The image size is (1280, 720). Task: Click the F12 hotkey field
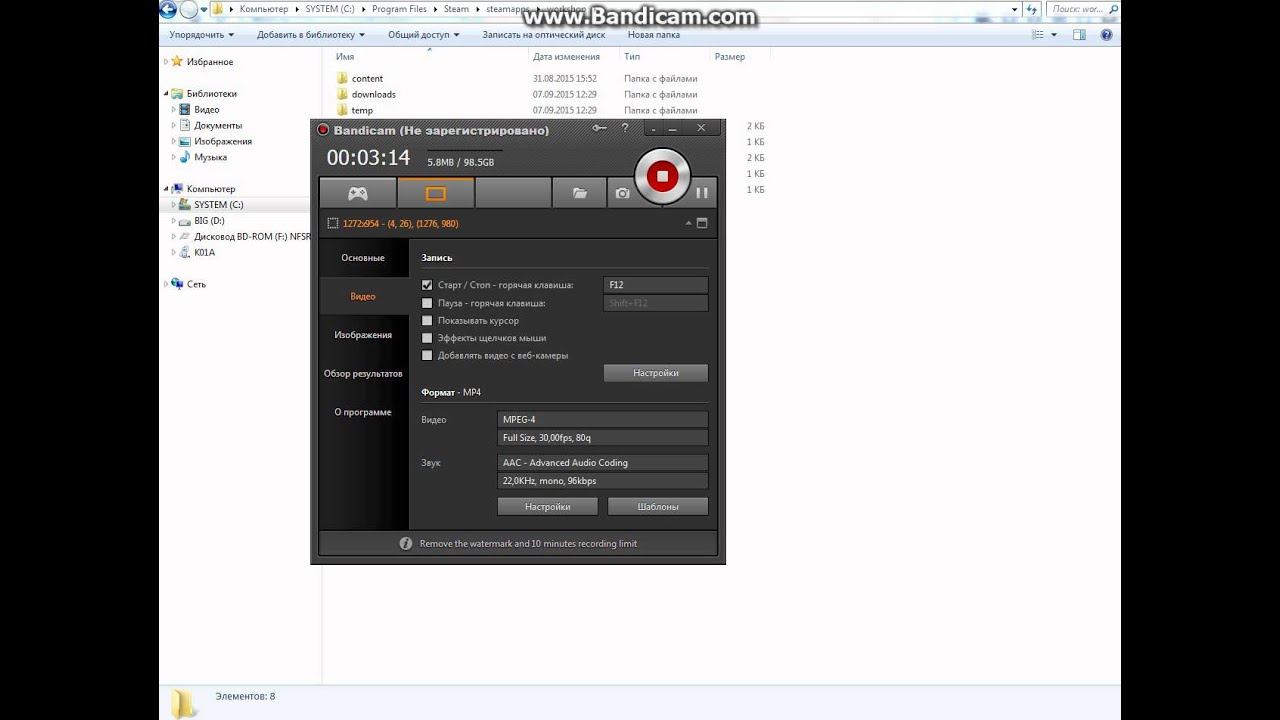tap(656, 285)
